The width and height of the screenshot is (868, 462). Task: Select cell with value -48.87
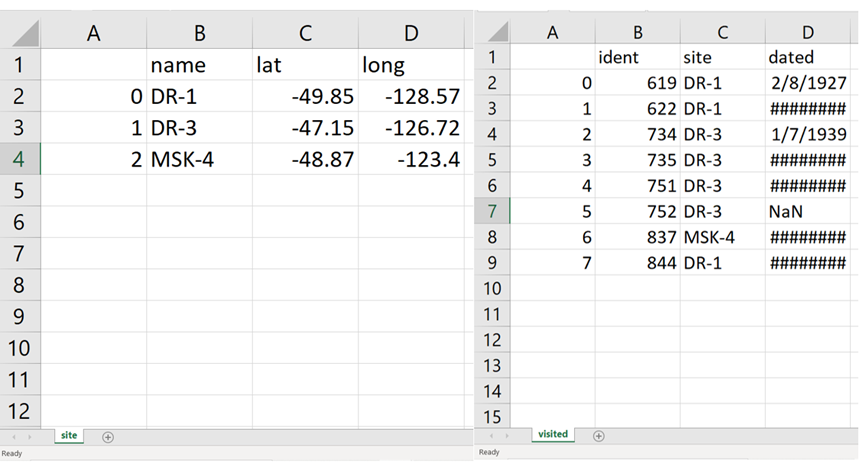tap(306, 159)
